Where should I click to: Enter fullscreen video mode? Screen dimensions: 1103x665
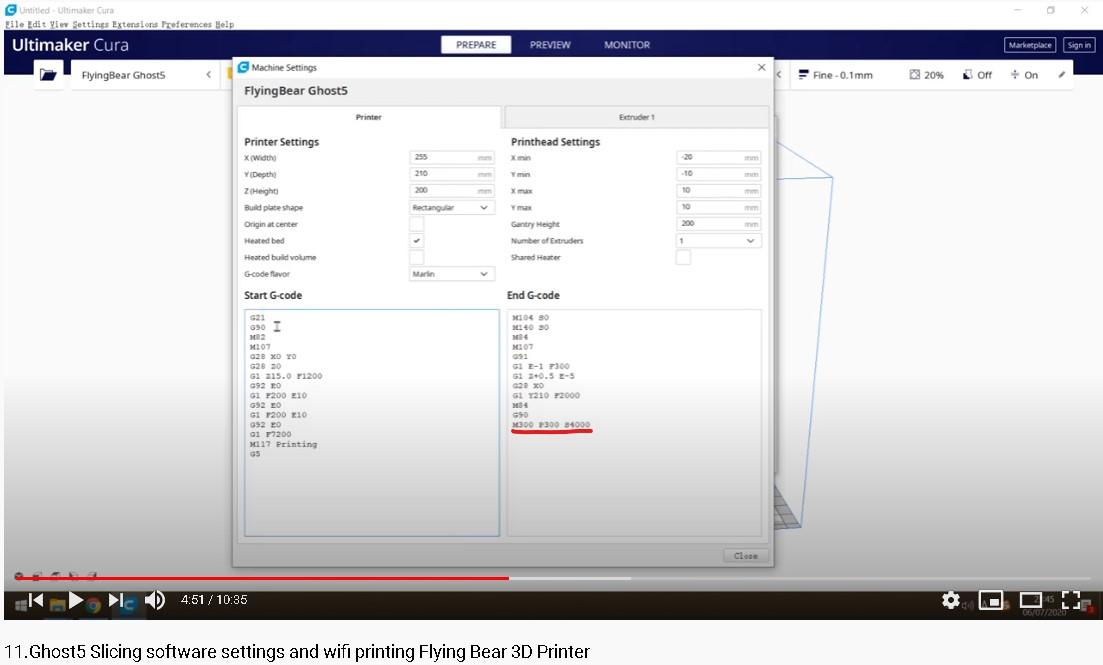click(x=1071, y=600)
